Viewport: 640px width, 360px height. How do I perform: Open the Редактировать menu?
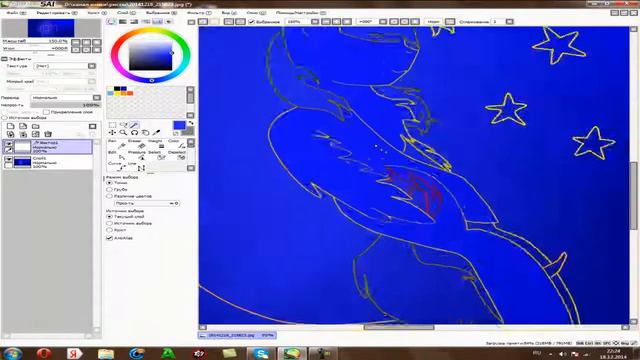click(57, 13)
